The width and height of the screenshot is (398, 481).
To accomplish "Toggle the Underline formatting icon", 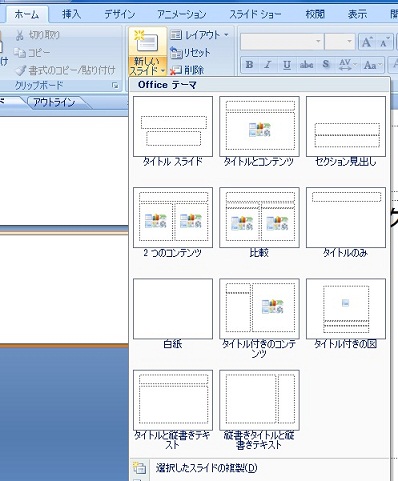I will pos(287,64).
